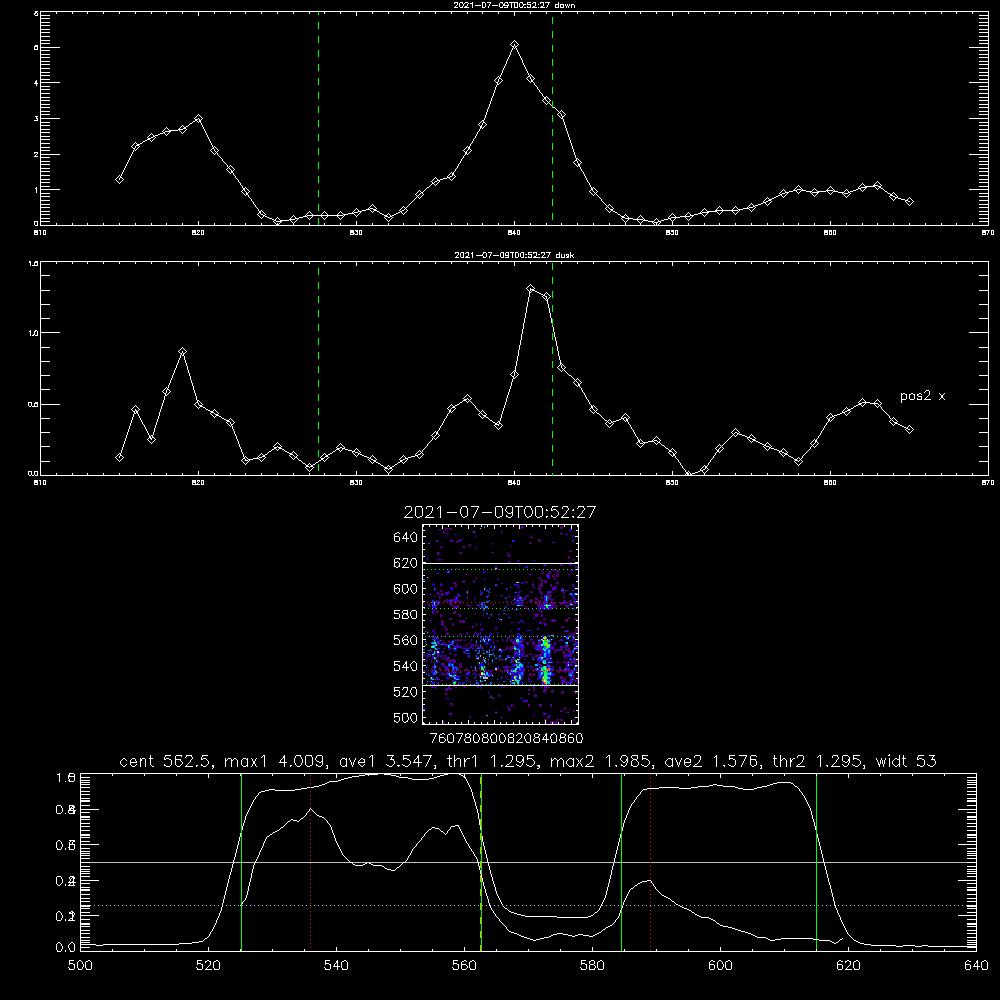Image resolution: width=1000 pixels, height=1000 pixels.
Task: Pick the first diamond marker of dusk plot
Action: coord(119,457)
